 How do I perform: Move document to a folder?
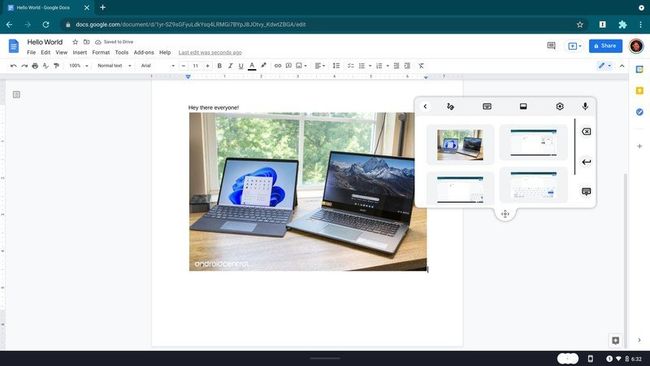[x=86, y=42]
